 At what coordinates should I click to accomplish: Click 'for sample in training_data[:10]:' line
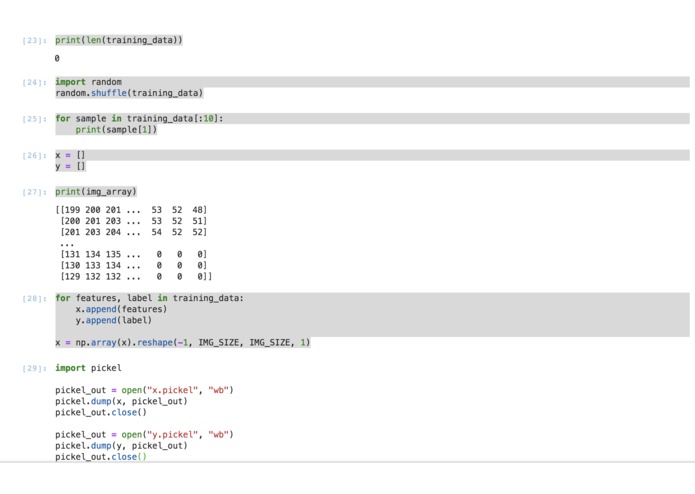tap(139, 119)
